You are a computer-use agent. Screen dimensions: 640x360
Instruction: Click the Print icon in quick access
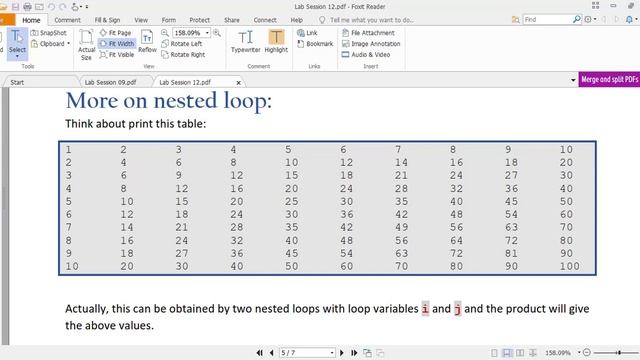[x=27, y=7]
